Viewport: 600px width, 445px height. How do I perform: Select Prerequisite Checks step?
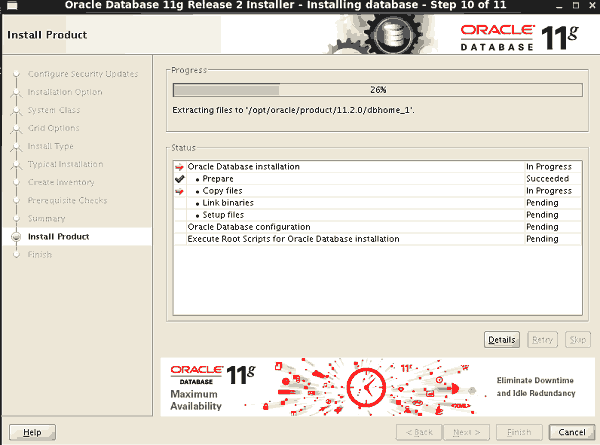tap(67, 200)
